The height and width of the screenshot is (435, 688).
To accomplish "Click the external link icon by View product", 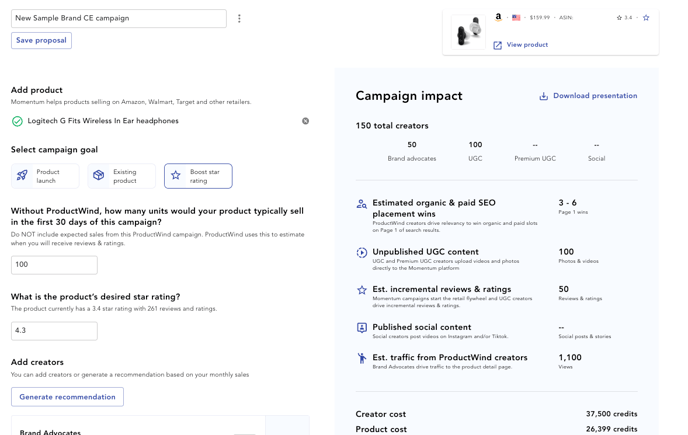I will click(498, 45).
